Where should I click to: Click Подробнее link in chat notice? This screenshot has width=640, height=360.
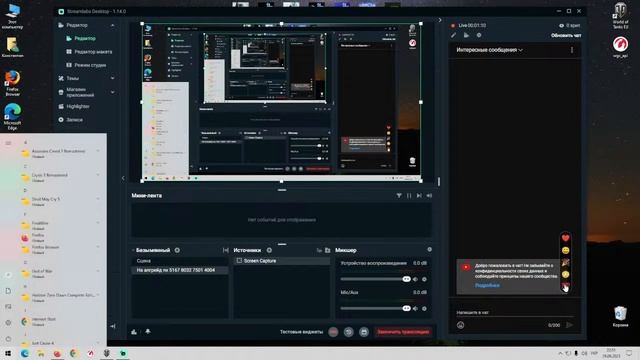click(487, 285)
